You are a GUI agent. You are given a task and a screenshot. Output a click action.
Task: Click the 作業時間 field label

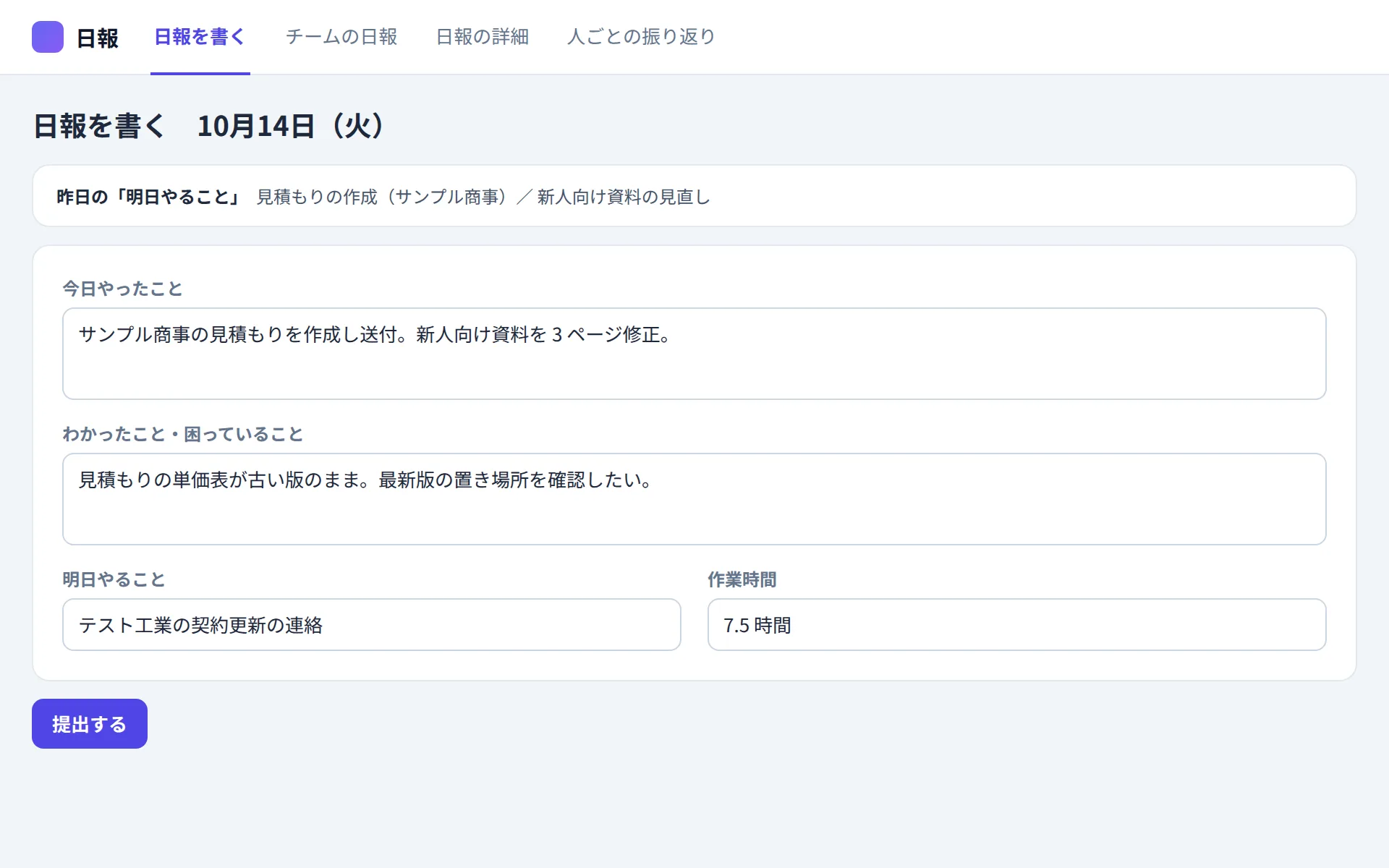tap(742, 579)
